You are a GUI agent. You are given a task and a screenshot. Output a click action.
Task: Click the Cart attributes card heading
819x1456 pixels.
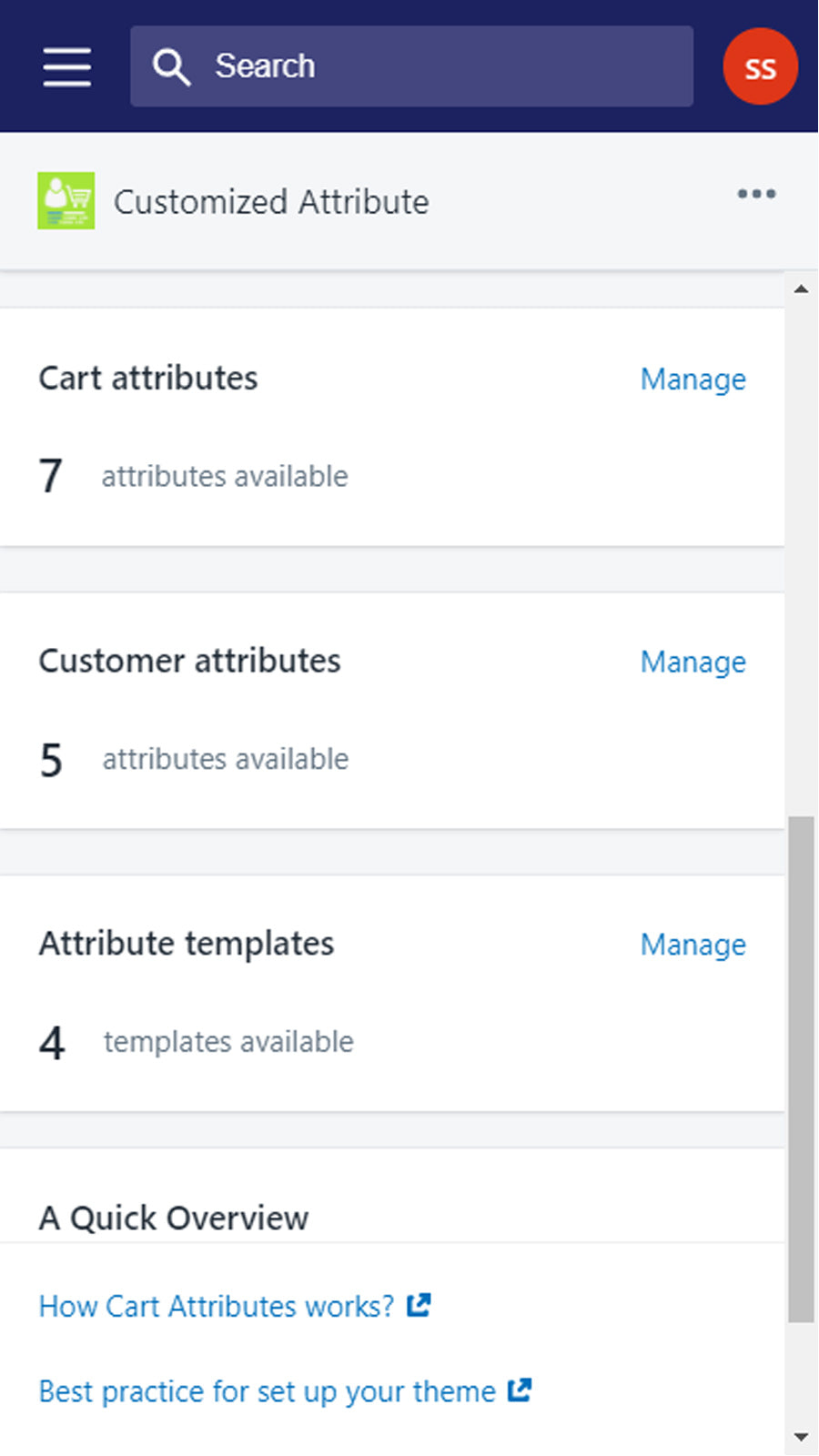[x=148, y=379]
